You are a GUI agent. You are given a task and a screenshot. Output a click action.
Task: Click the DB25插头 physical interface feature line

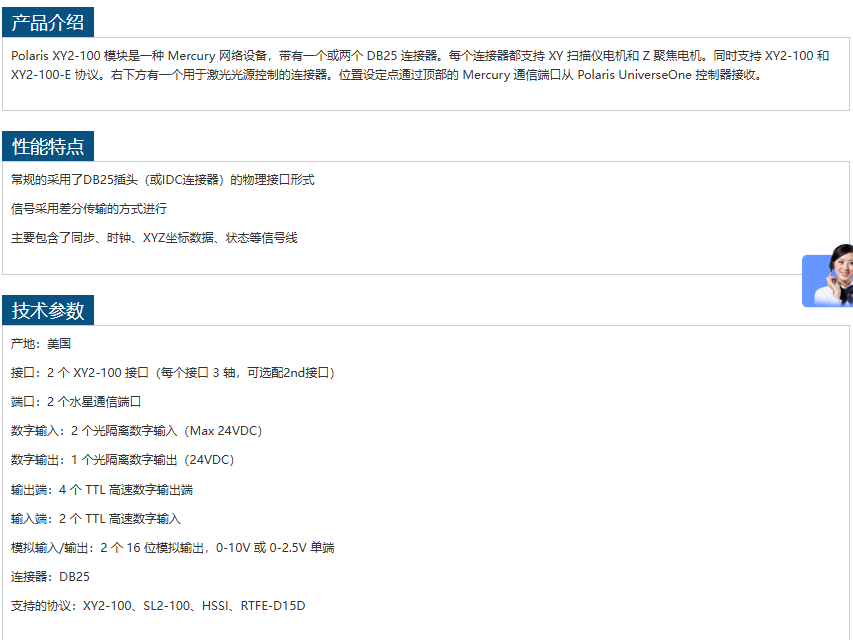pyautogui.click(x=163, y=180)
